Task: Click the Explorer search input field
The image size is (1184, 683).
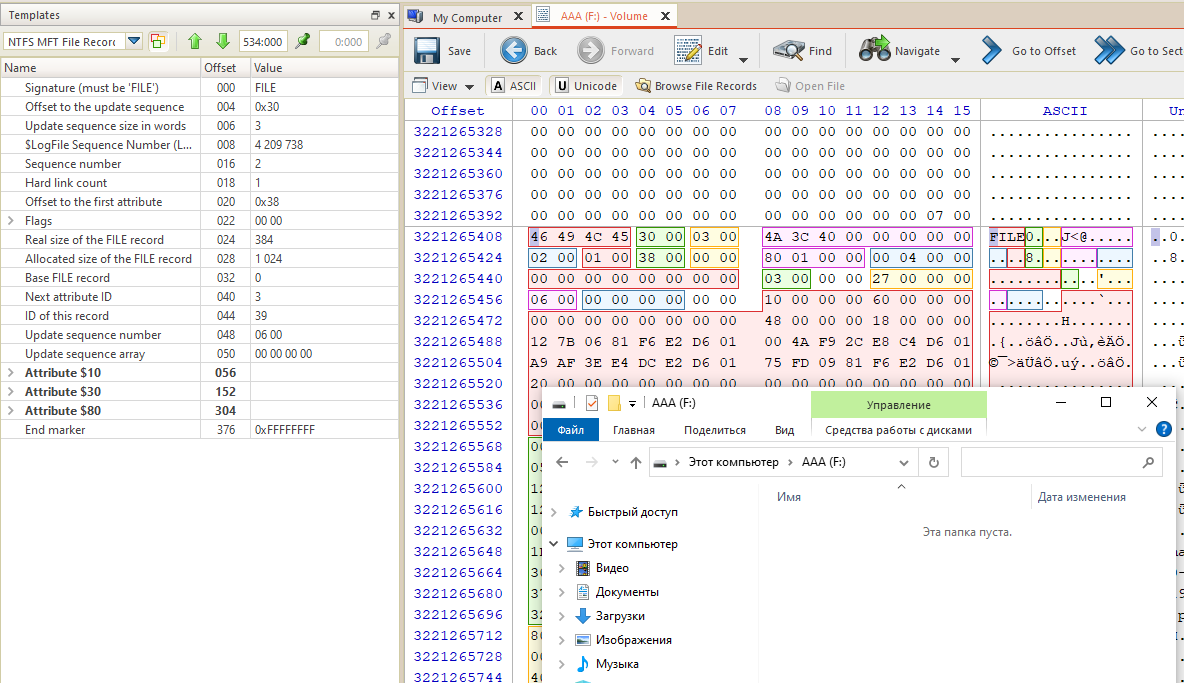Action: 1050,463
